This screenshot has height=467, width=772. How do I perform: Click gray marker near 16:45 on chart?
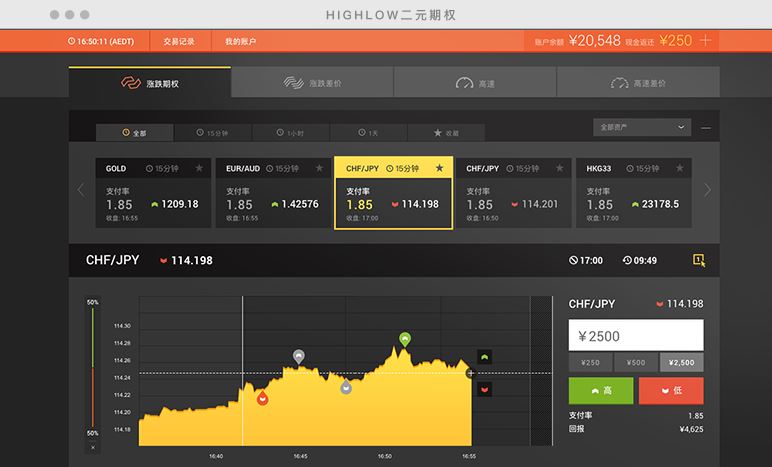coord(298,356)
